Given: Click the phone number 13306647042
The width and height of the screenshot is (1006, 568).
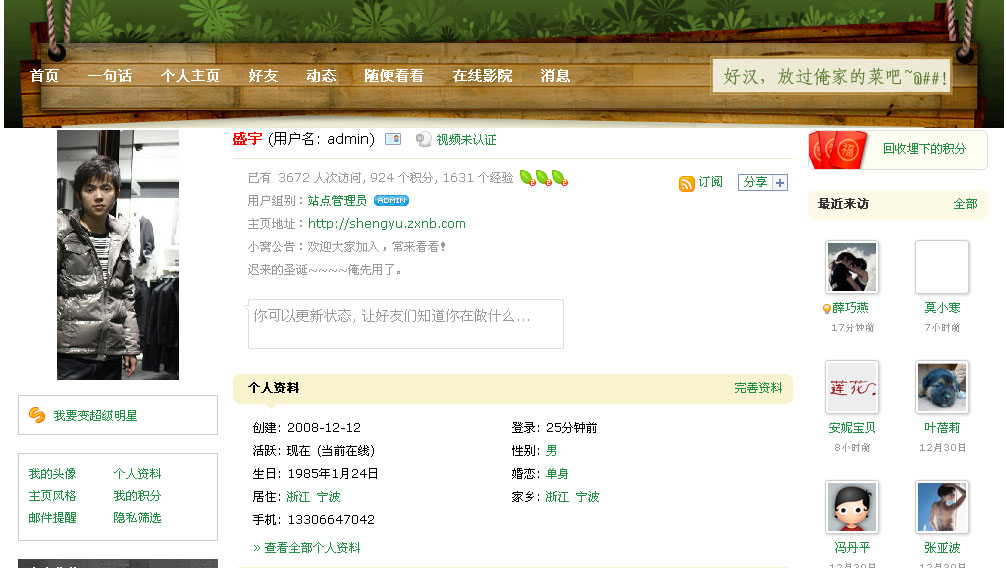Looking at the screenshot, I should click(331, 519).
